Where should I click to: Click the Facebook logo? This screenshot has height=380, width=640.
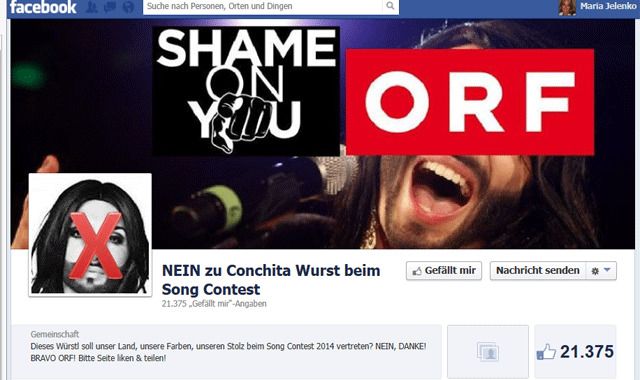[x=43, y=7]
